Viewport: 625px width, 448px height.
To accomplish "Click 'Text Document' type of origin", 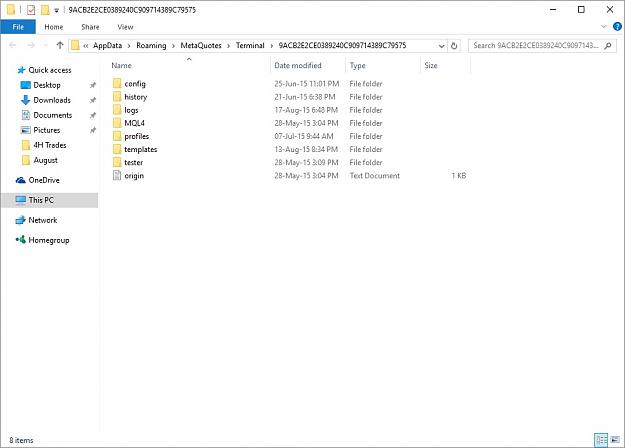I will coord(375,175).
